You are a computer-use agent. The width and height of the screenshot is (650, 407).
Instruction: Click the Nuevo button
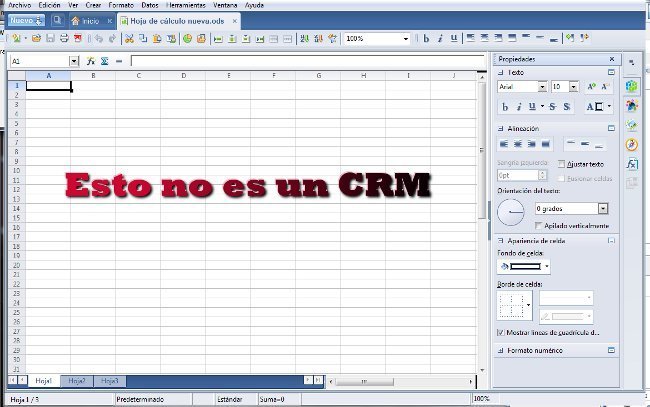coord(26,20)
